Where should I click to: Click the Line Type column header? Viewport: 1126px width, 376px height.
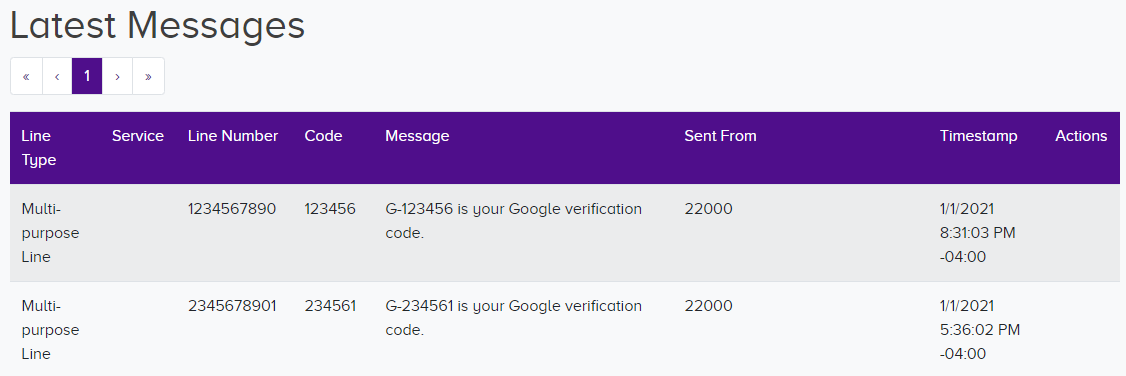point(39,148)
